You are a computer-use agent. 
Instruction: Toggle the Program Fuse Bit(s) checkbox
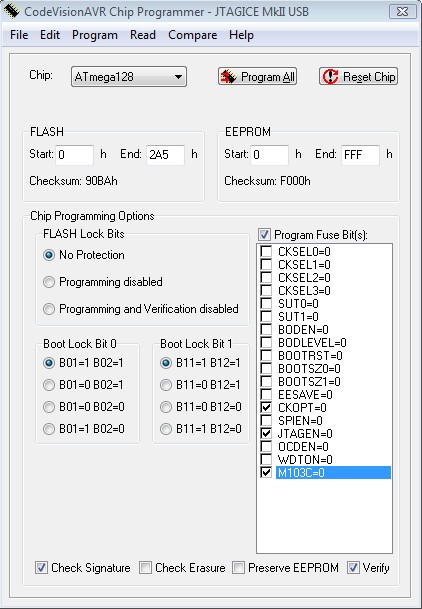[264, 235]
